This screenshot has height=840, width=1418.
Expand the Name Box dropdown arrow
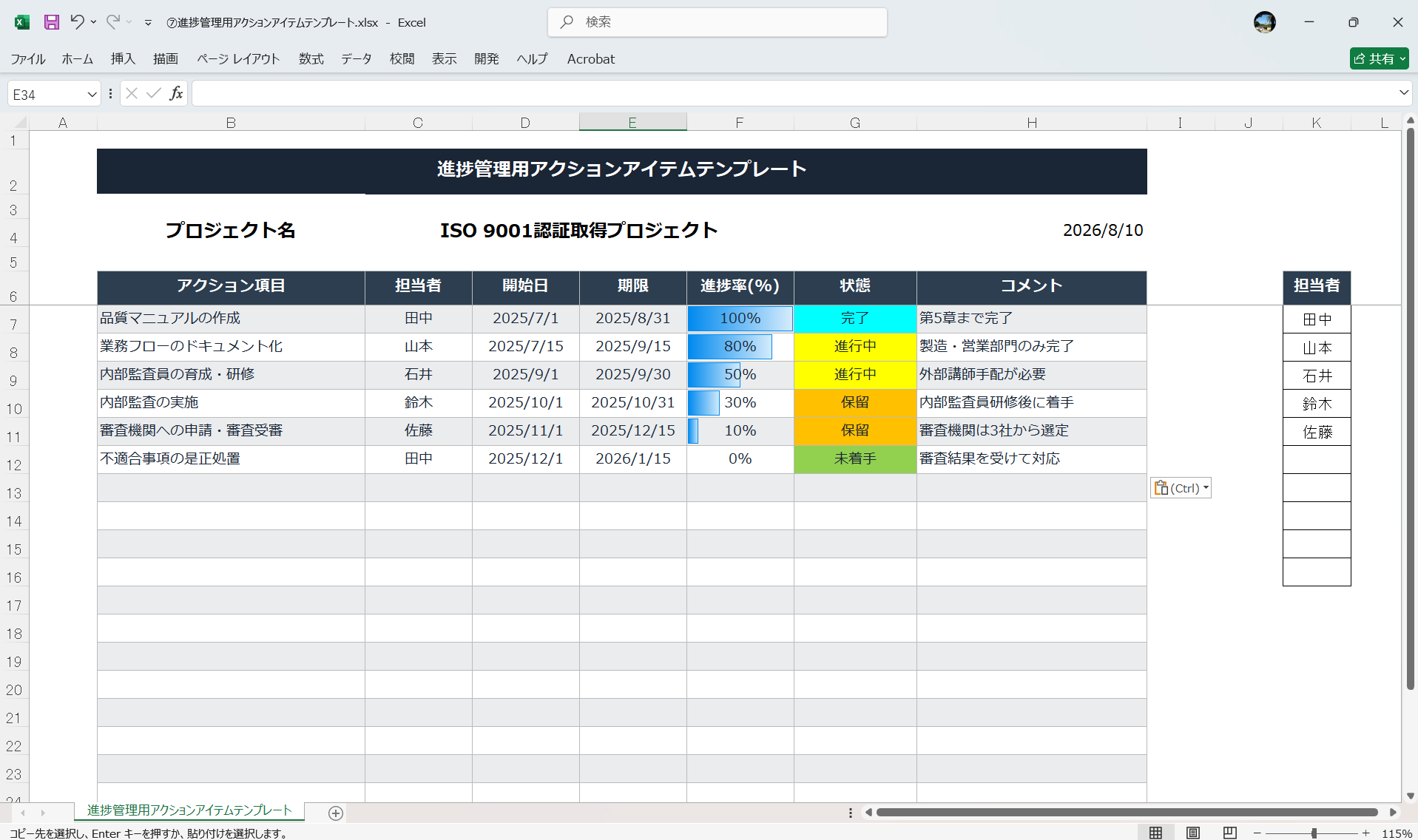coord(92,95)
